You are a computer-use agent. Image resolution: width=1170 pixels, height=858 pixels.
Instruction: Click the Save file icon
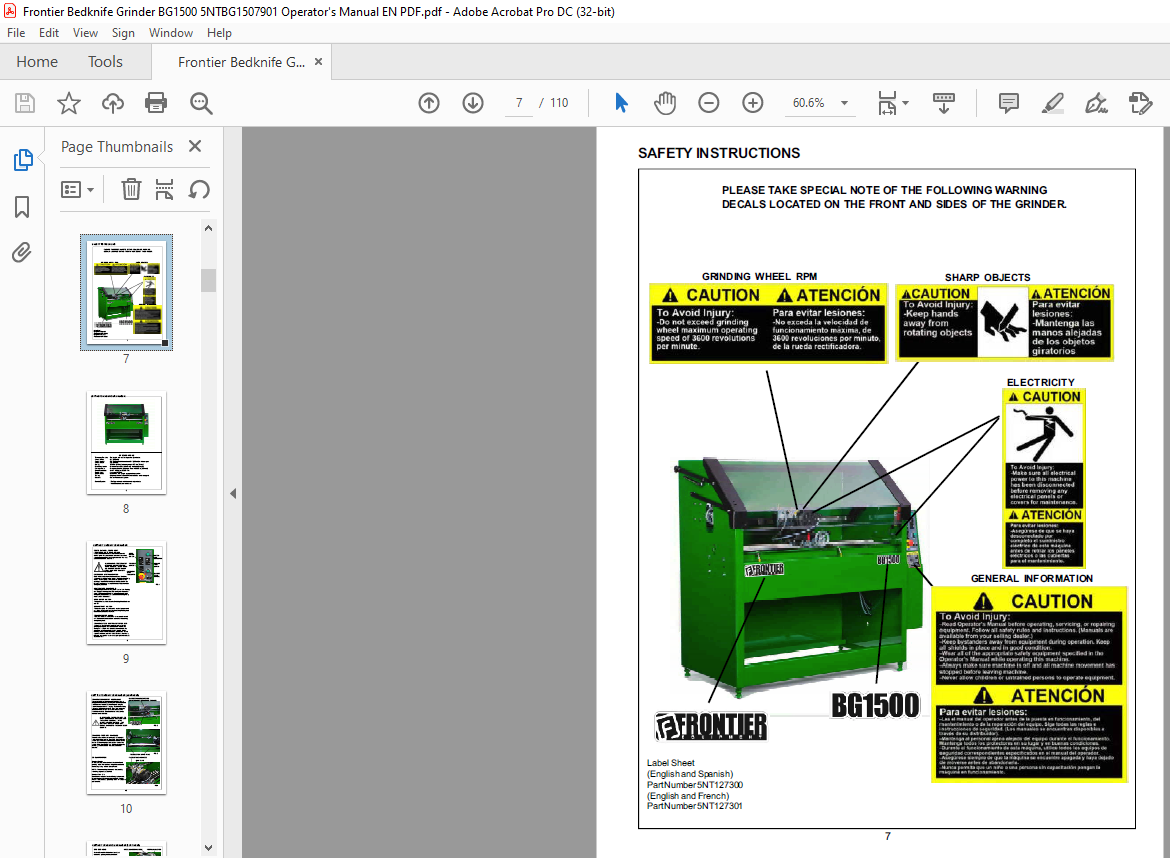pos(25,103)
